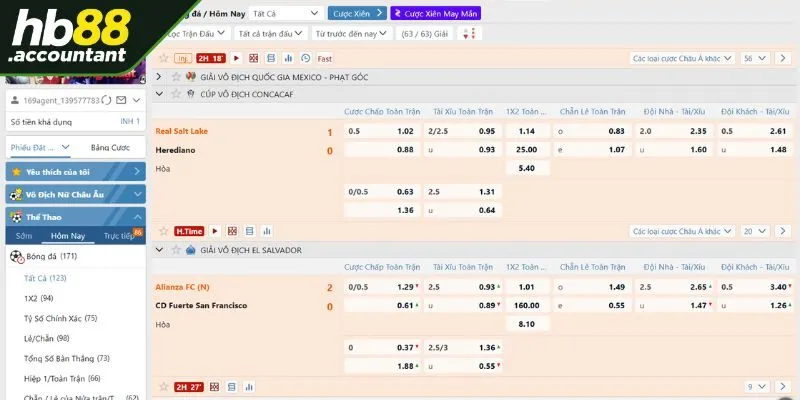Screen dimensions: 800x400
Task: Collapse Cúp Vô Địch CONCACAF league
Action: pos(159,94)
